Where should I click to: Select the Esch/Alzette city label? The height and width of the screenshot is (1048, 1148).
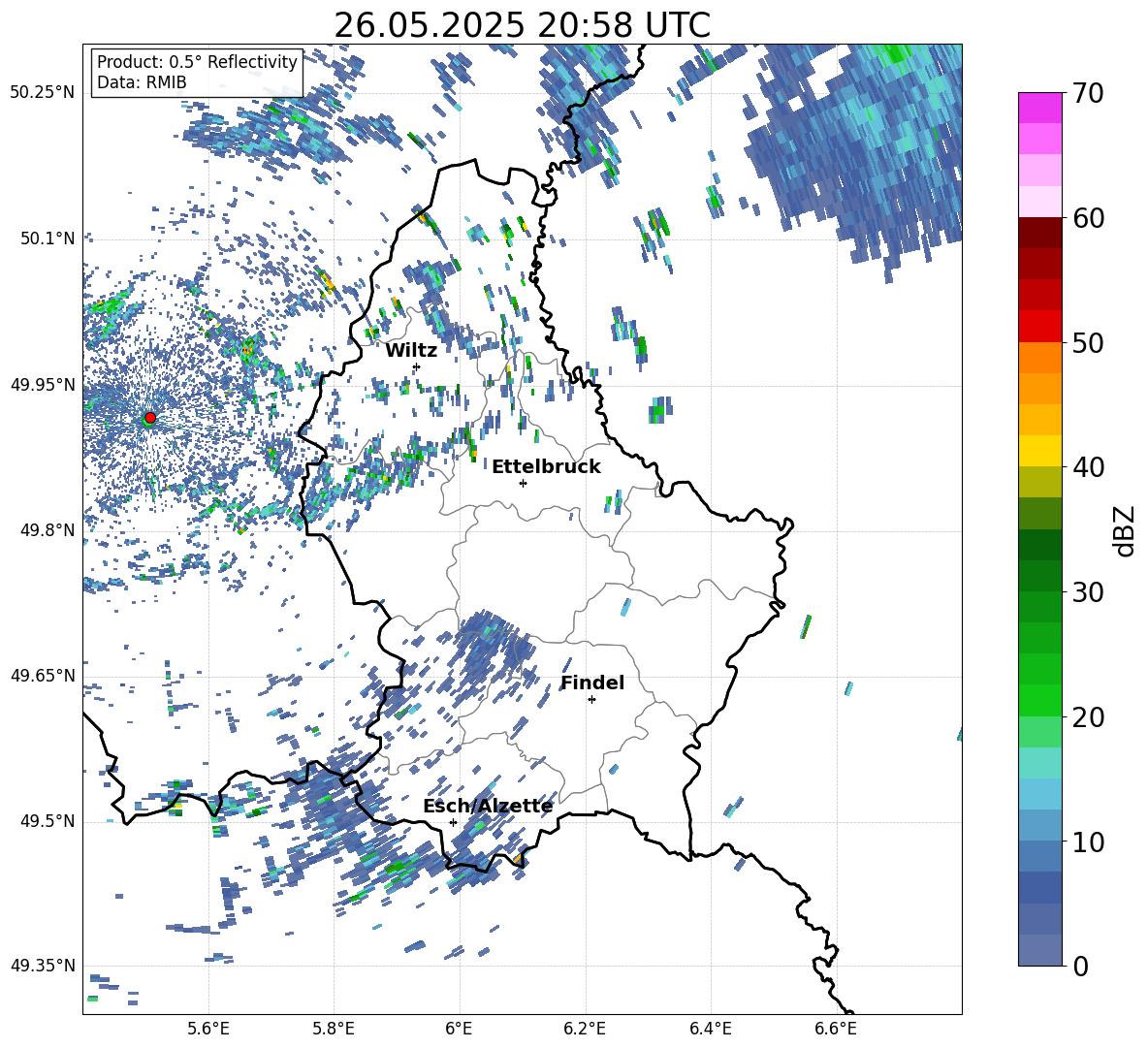[x=488, y=807]
